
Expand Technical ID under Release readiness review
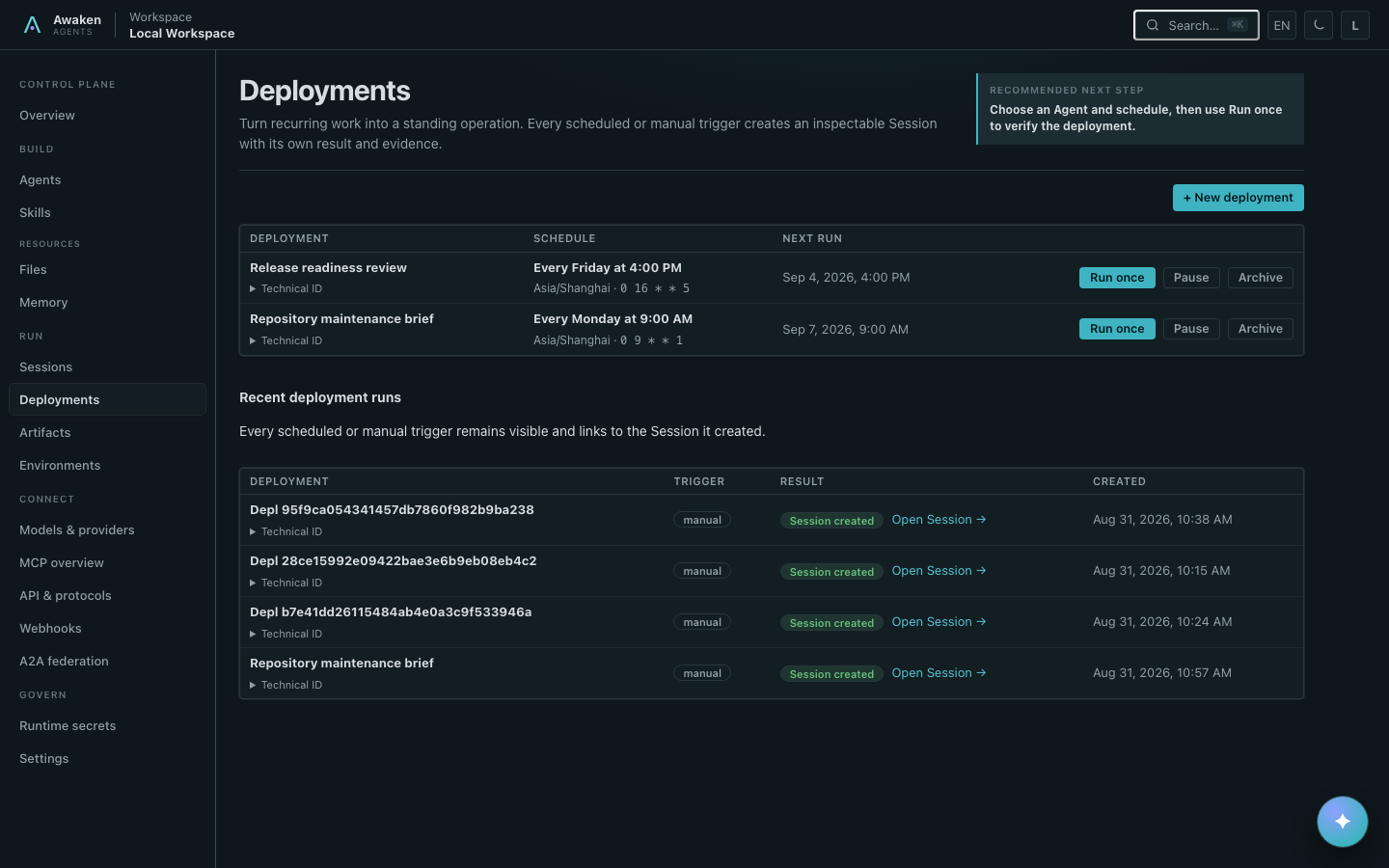click(286, 288)
